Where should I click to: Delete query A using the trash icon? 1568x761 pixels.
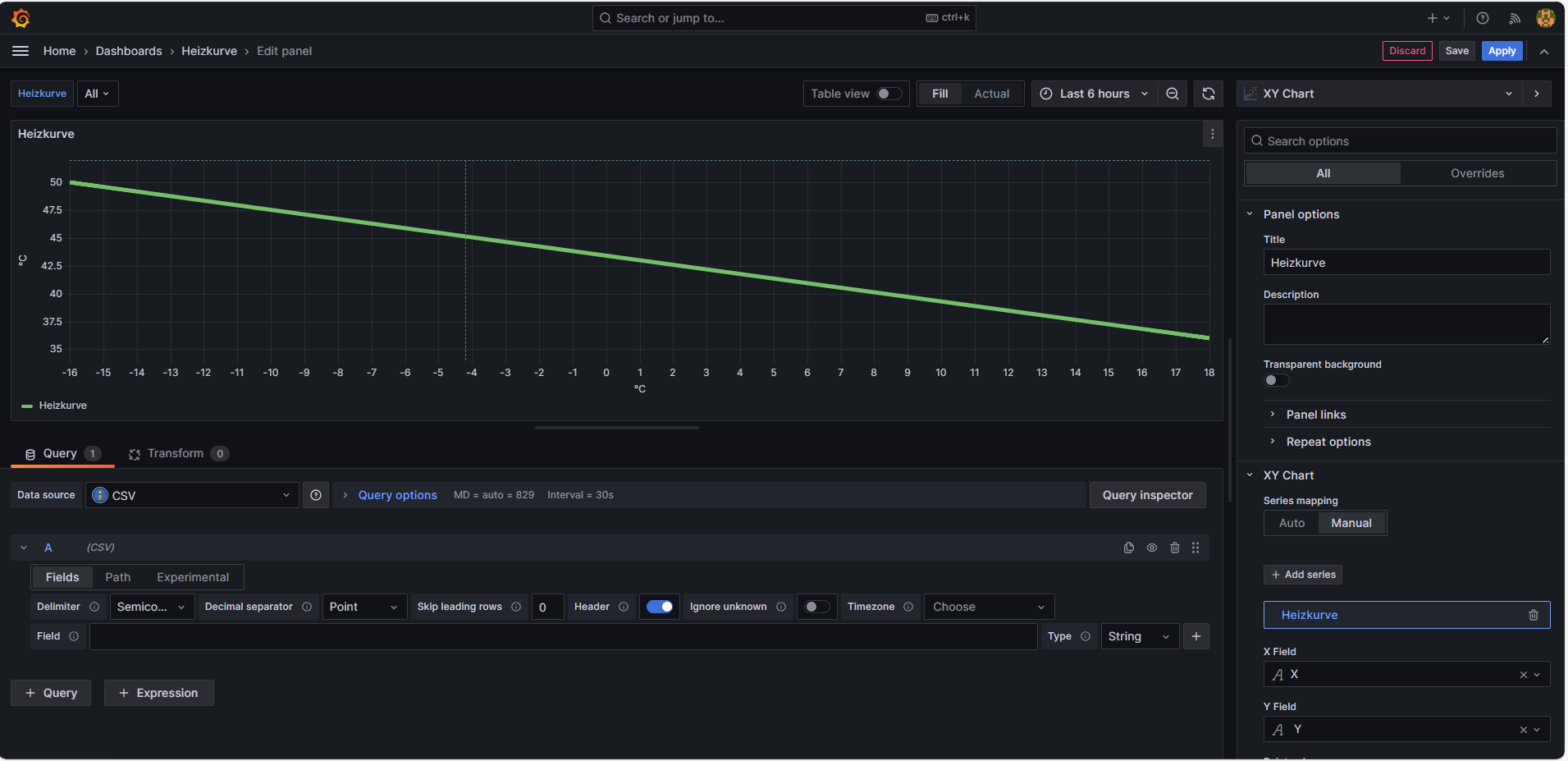(1174, 548)
